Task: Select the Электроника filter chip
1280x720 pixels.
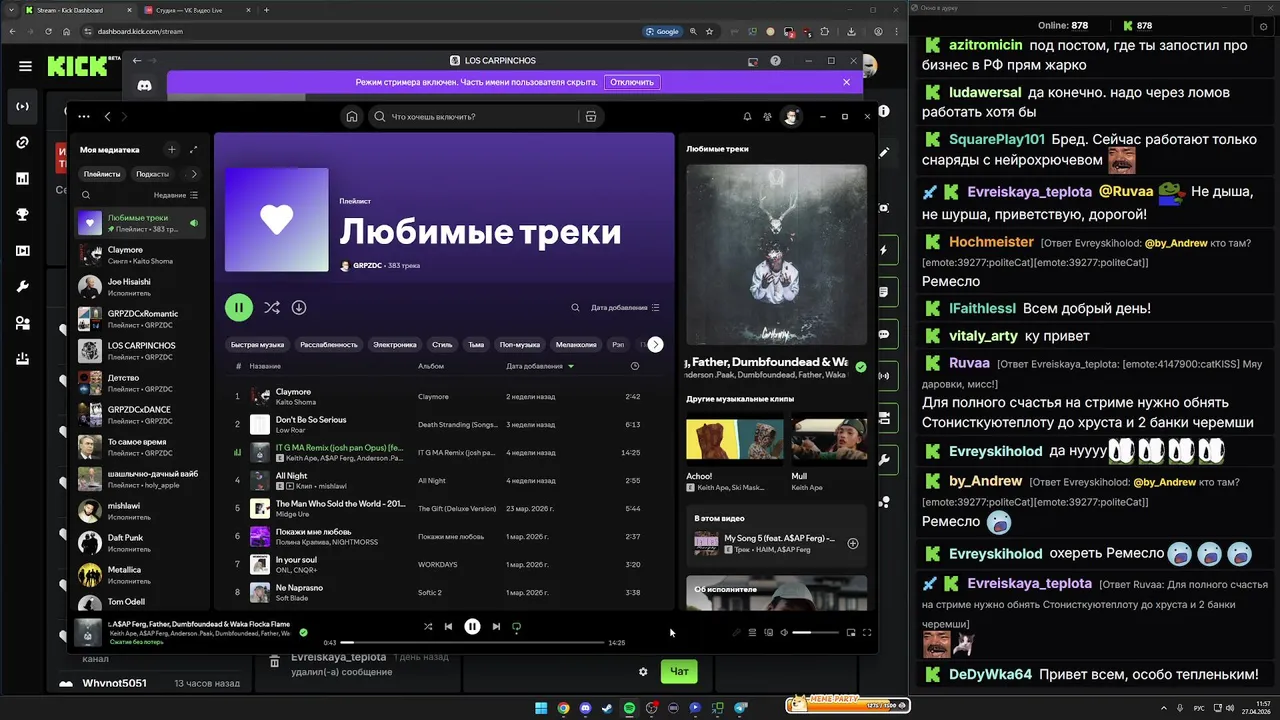Action: 395,344
